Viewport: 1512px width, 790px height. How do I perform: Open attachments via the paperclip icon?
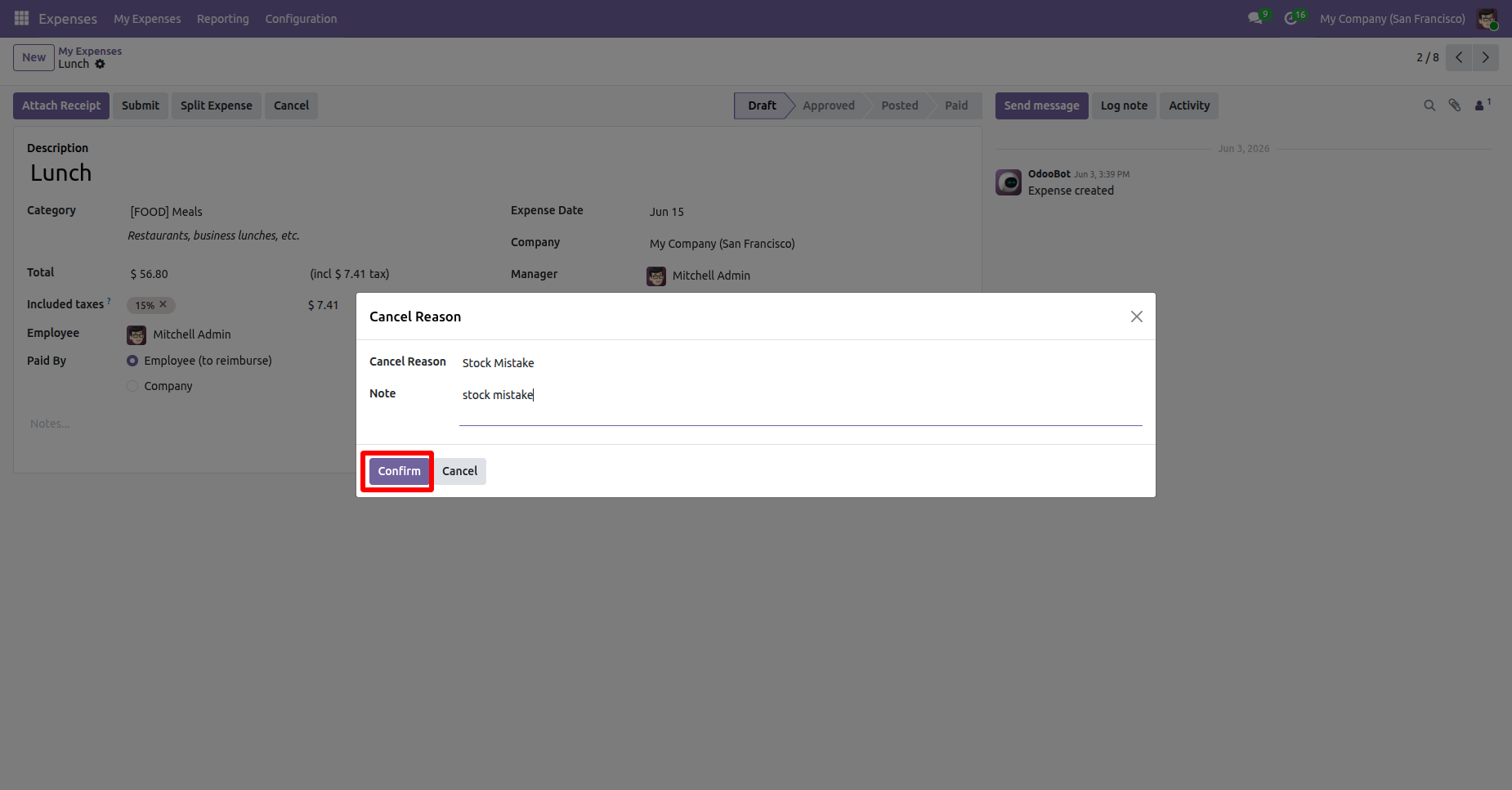1455,105
